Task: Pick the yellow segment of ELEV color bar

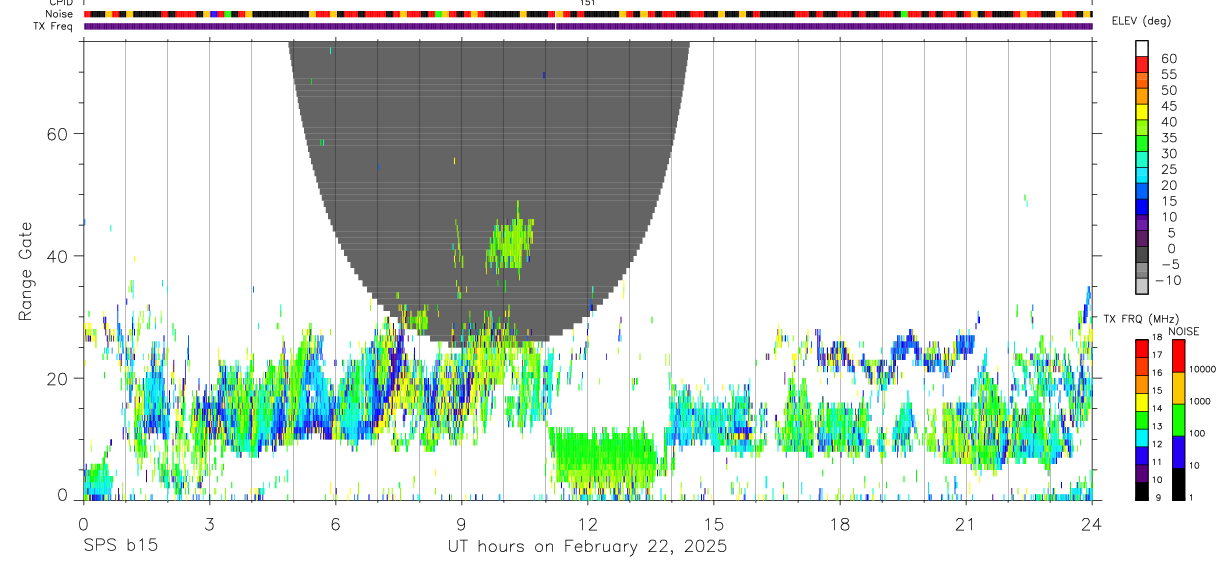Action: [x=1142, y=111]
